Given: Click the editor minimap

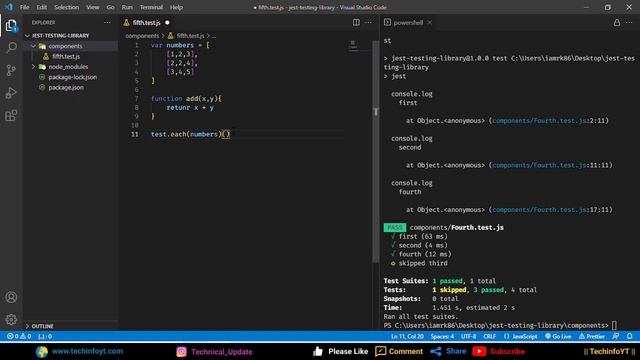Looking at the screenshot, I should pyautogui.click(x=353, y=45).
